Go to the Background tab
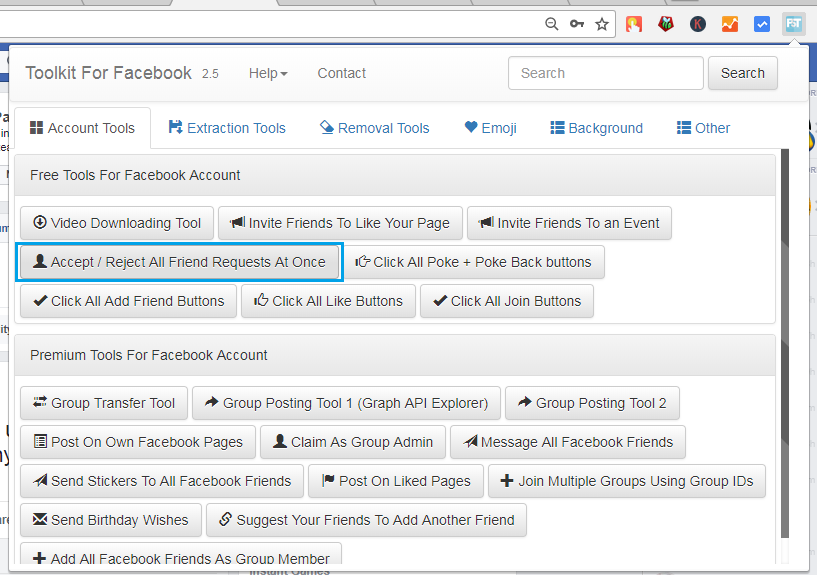The height and width of the screenshot is (575, 817). click(596, 128)
